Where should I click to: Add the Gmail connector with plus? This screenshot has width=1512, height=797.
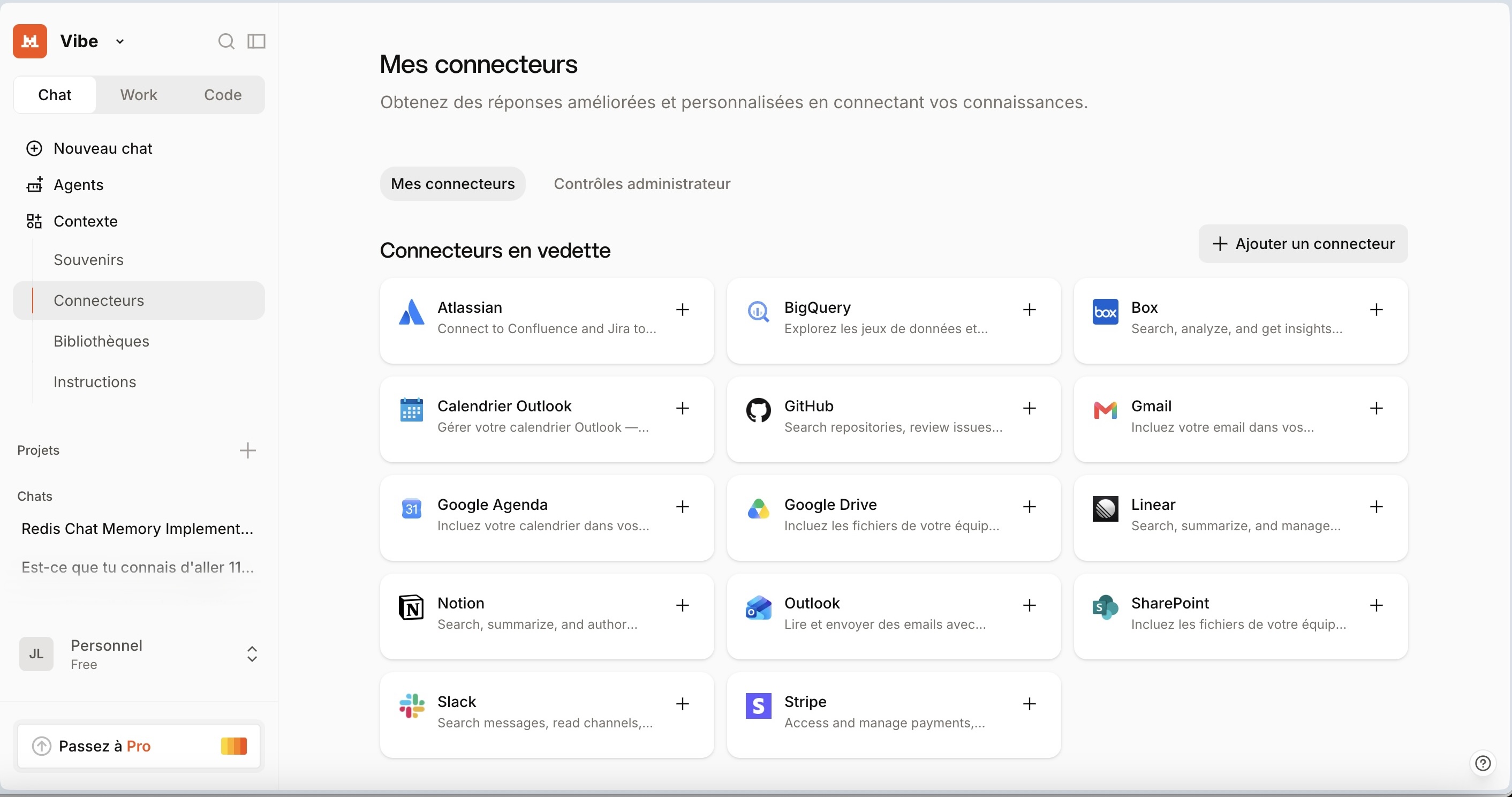[1376, 408]
